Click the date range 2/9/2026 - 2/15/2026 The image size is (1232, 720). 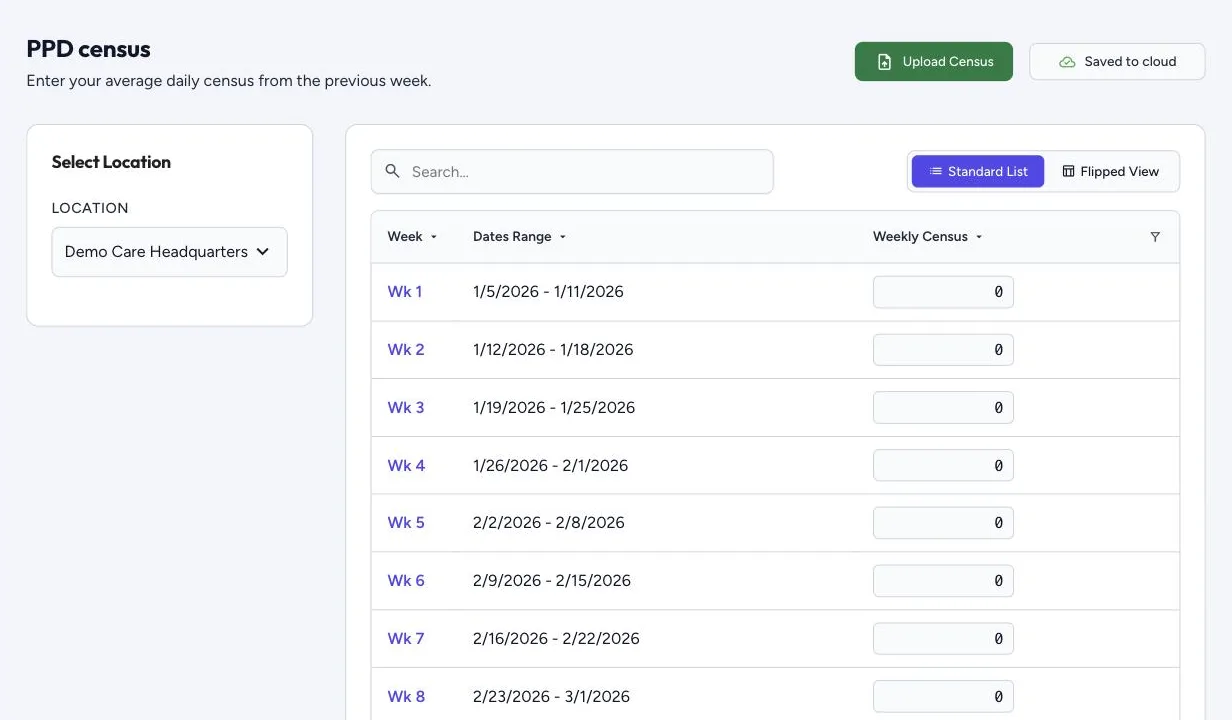552,581
